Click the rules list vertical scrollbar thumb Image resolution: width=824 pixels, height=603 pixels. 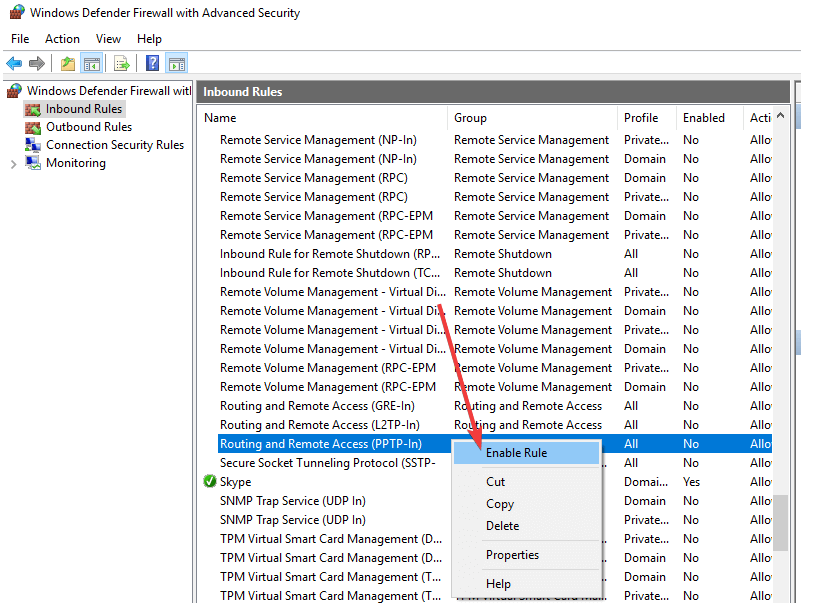tap(780, 523)
